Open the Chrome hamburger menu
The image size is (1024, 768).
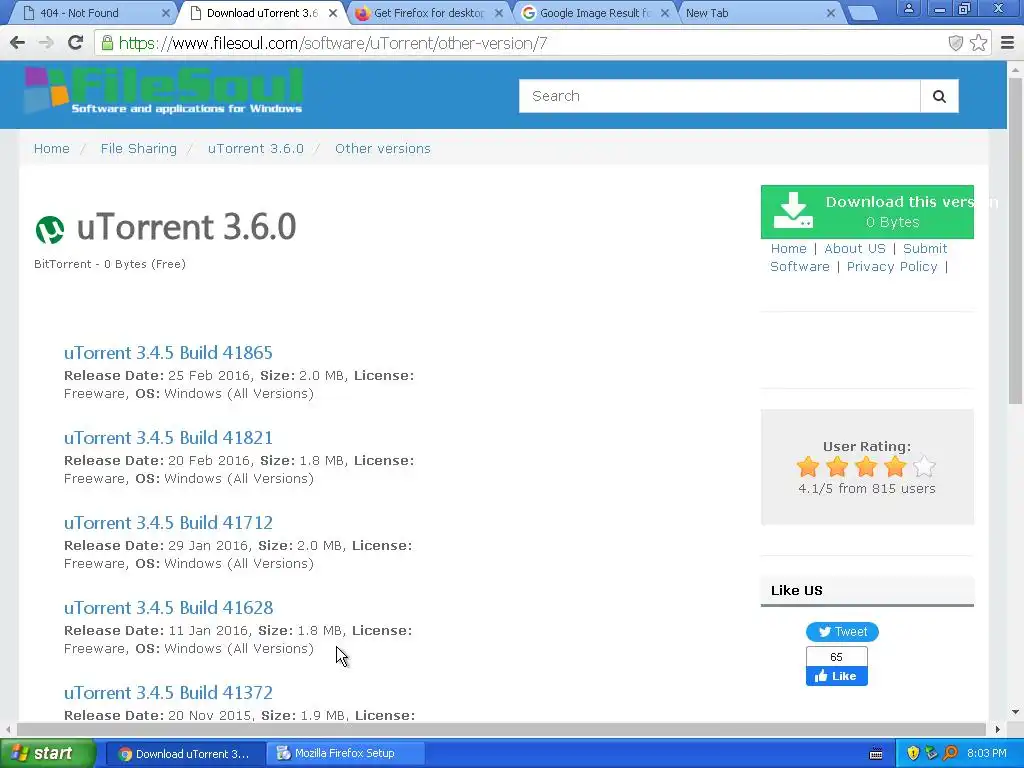point(1007,43)
